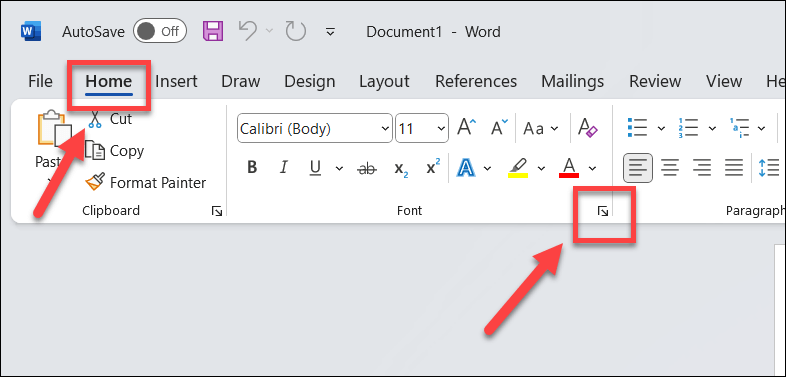Open the Font dialog box launcher

[603, 212]
